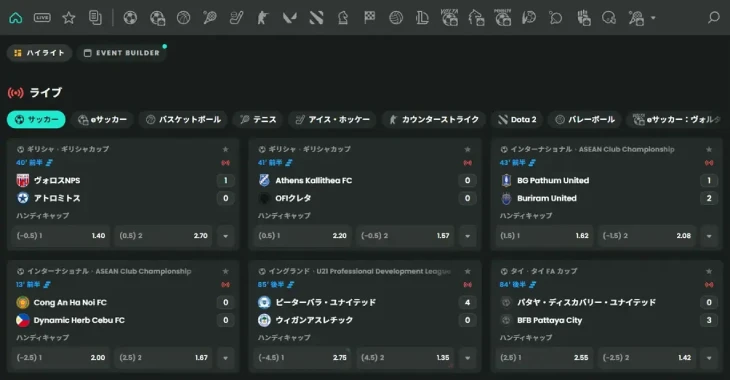Favorite the Athens Kallithea FC match
Image resolution: width=730 pixels, height=380 pixels.
(x=467, y=149)
